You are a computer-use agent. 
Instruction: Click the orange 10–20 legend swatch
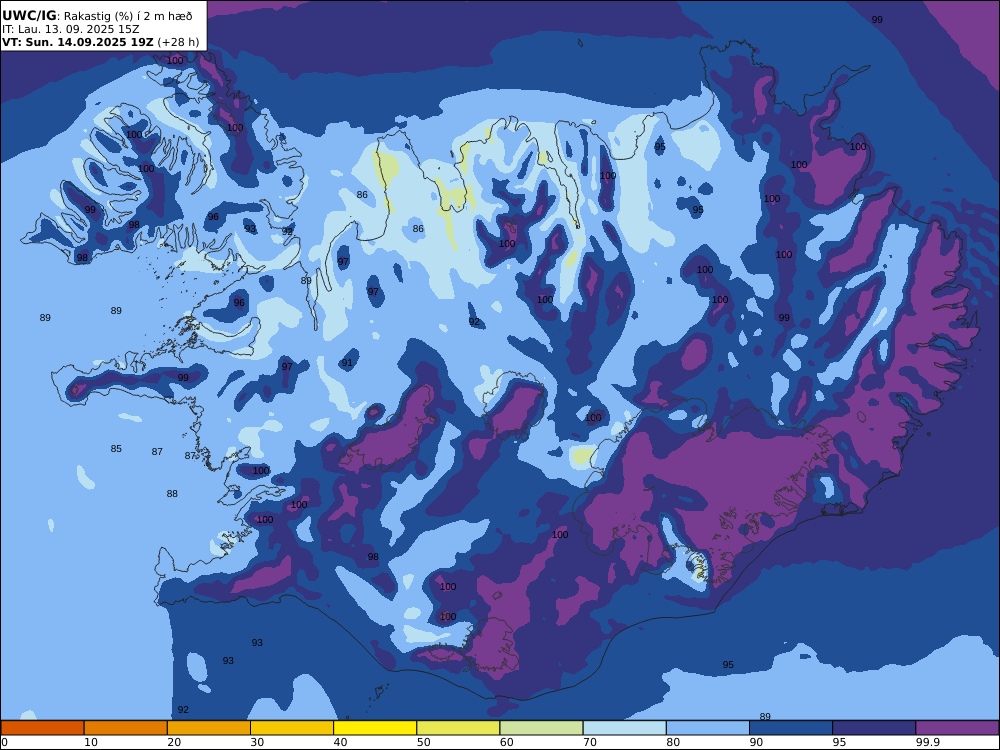click(126, 728)
